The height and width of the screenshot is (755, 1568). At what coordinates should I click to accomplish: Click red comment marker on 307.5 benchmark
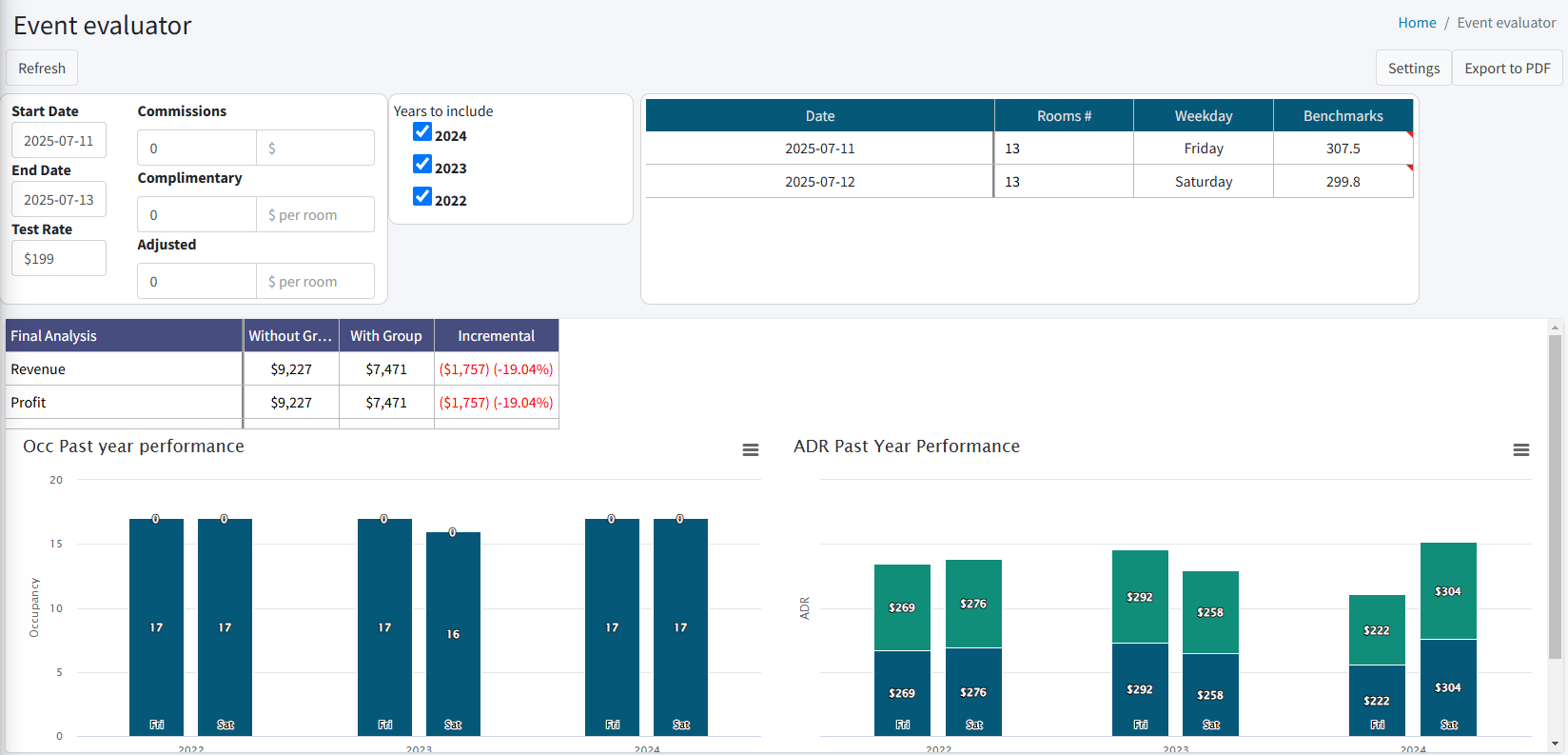tap(1409, 135)
